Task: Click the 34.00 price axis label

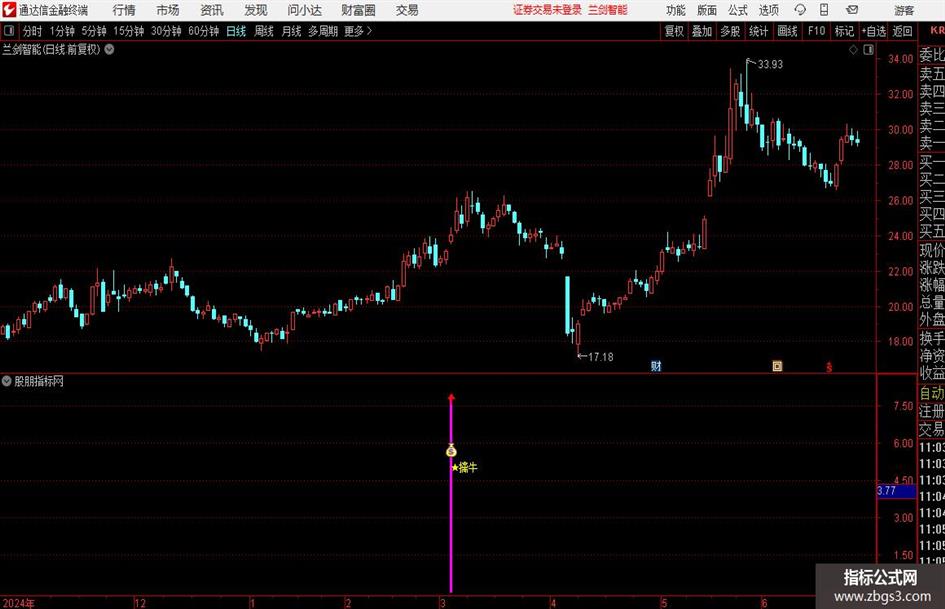Action: 900,59
